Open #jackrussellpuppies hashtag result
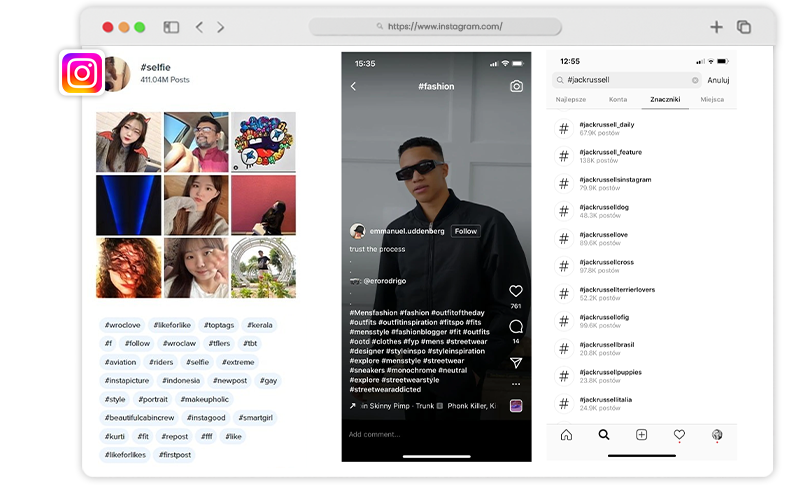 [x=642, y=377]
